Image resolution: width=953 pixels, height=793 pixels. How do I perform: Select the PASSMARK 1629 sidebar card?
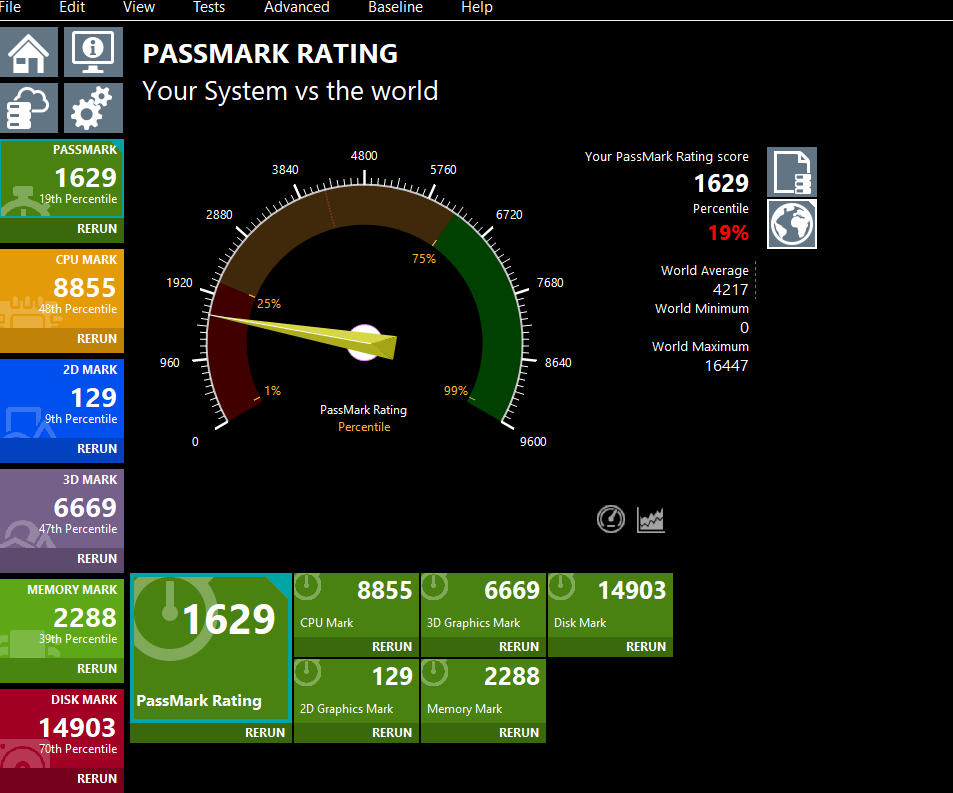tap(62, 178)
